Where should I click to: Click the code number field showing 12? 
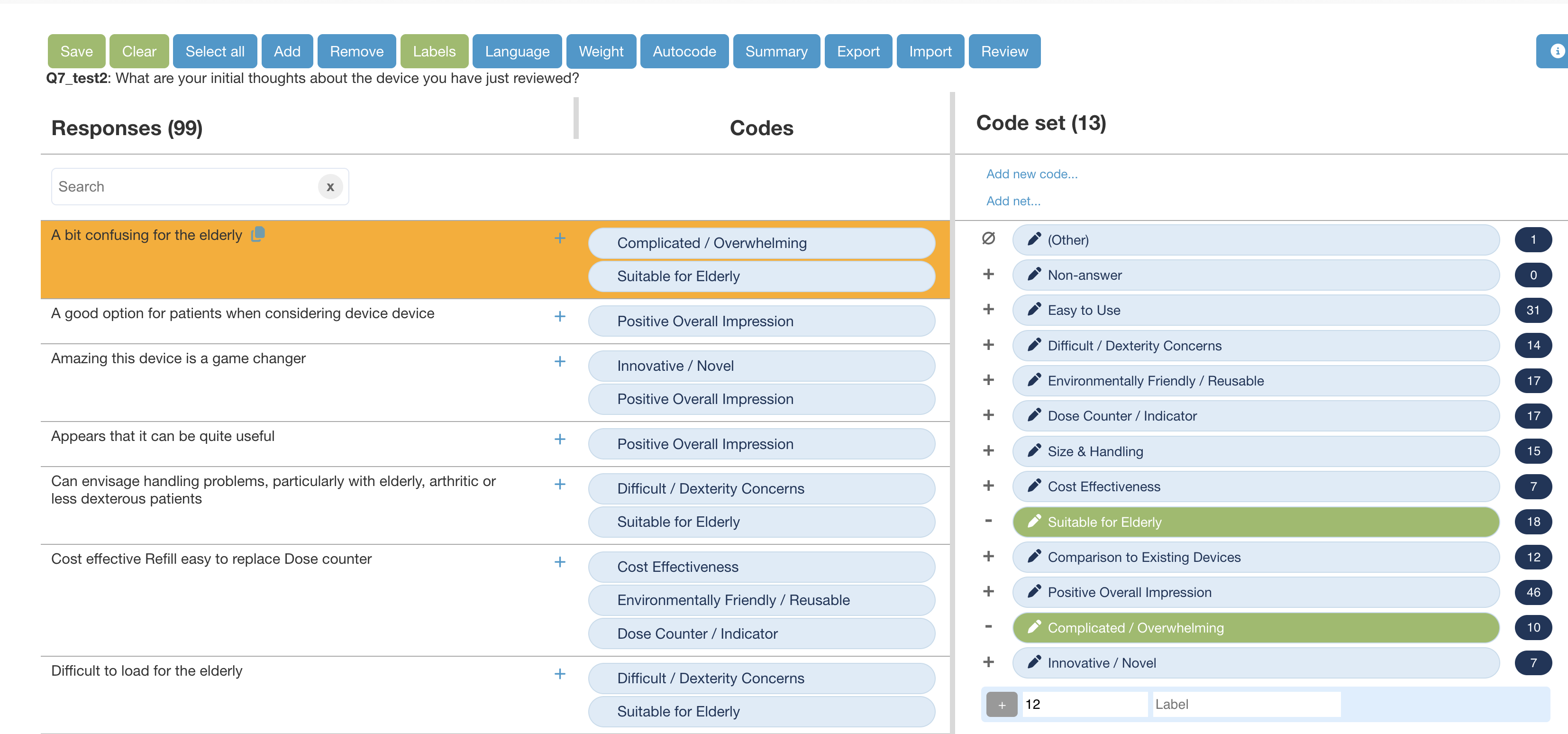click(x=1085, y=705)
